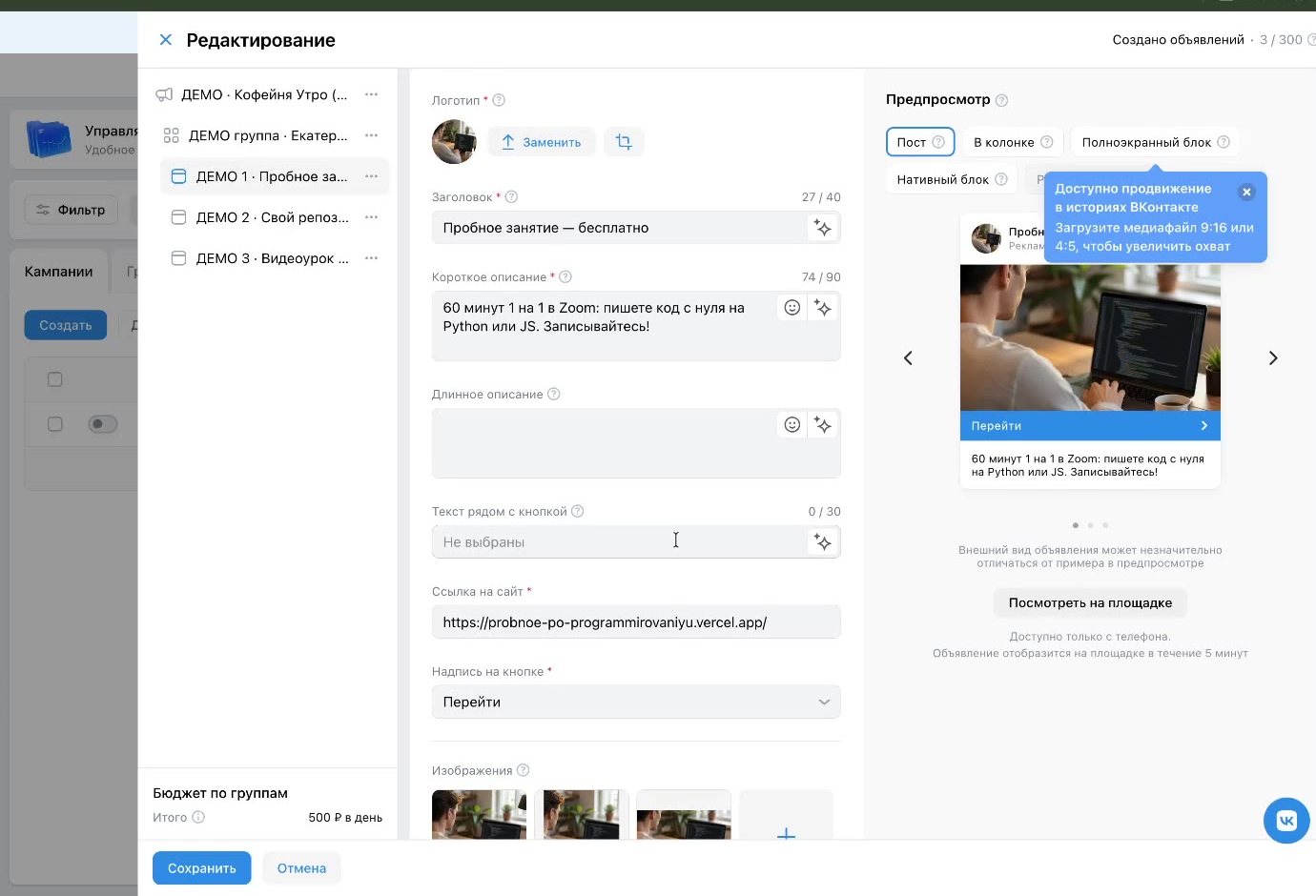The image size is (1316, 896).
Task: Click the megaphone campaign icon in the tree
Action: pyautogui.click(x=164, y=94)
